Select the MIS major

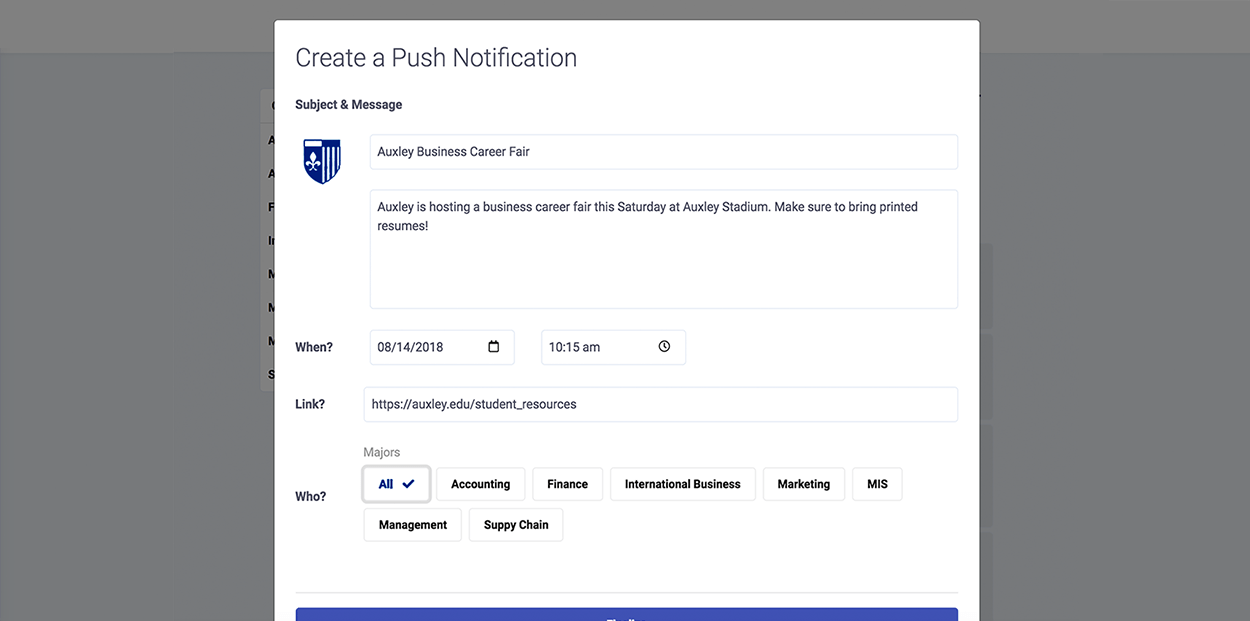click(x=877, y=484)
